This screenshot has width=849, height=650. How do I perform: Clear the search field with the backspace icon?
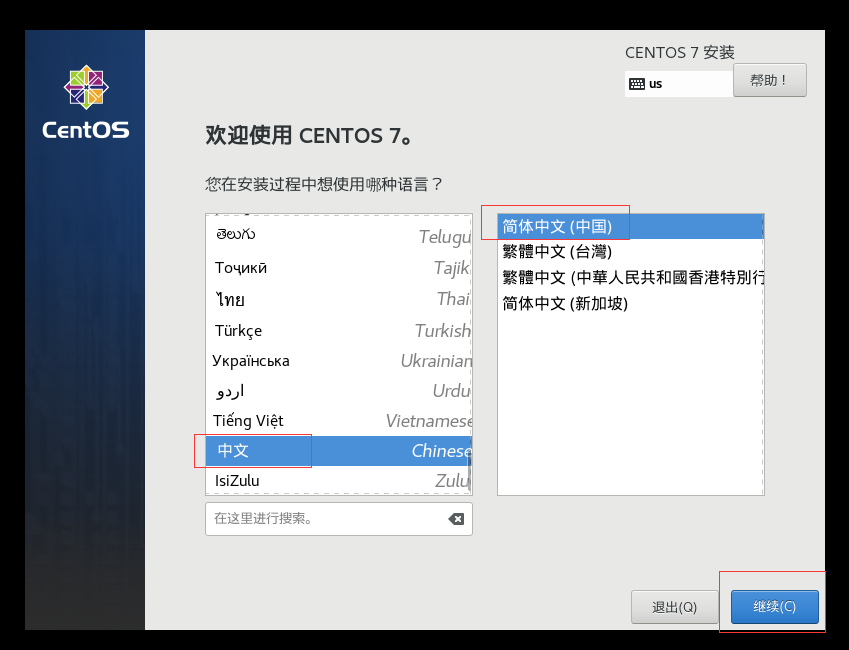456,519
